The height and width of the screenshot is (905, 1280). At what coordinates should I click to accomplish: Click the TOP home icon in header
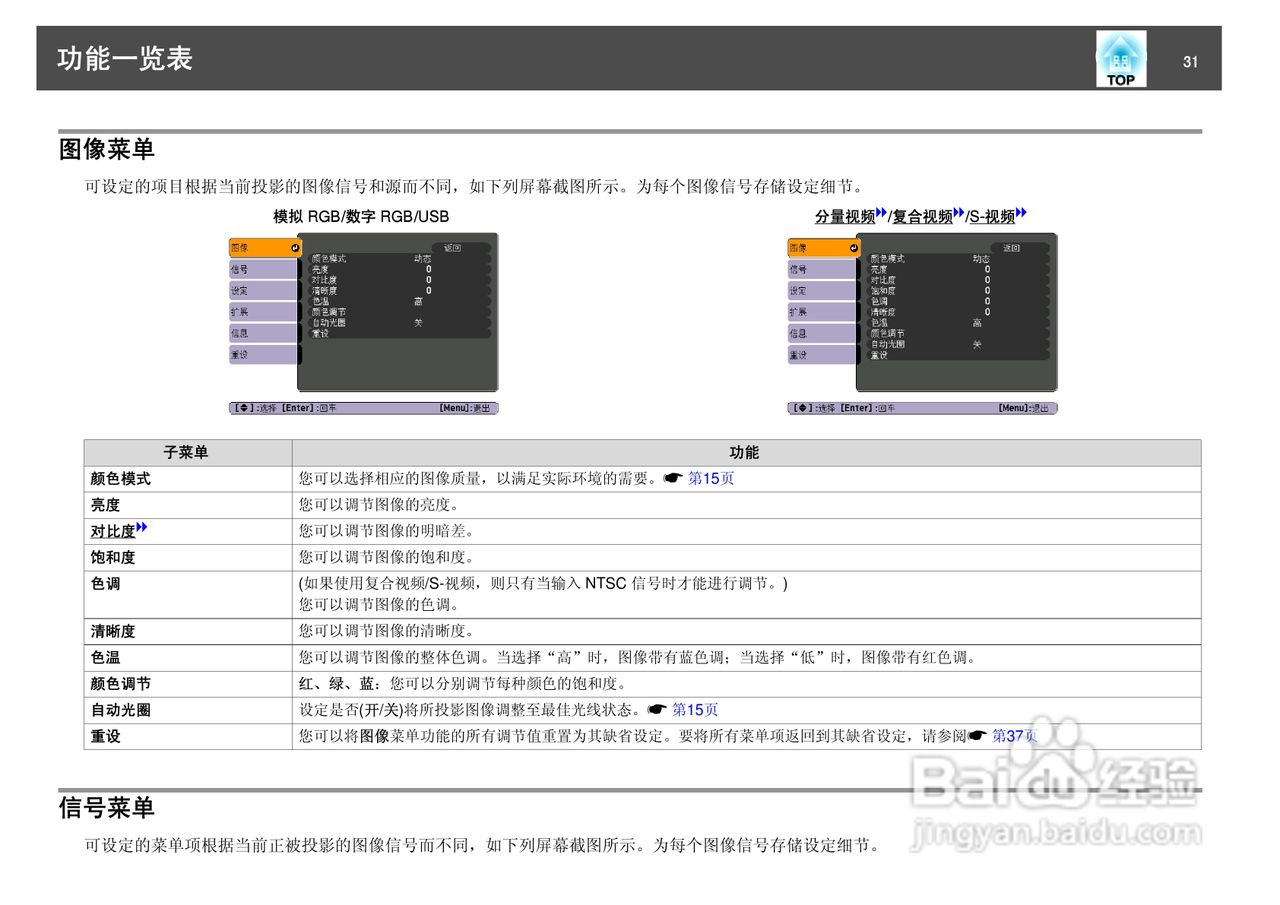point(1120,58)
